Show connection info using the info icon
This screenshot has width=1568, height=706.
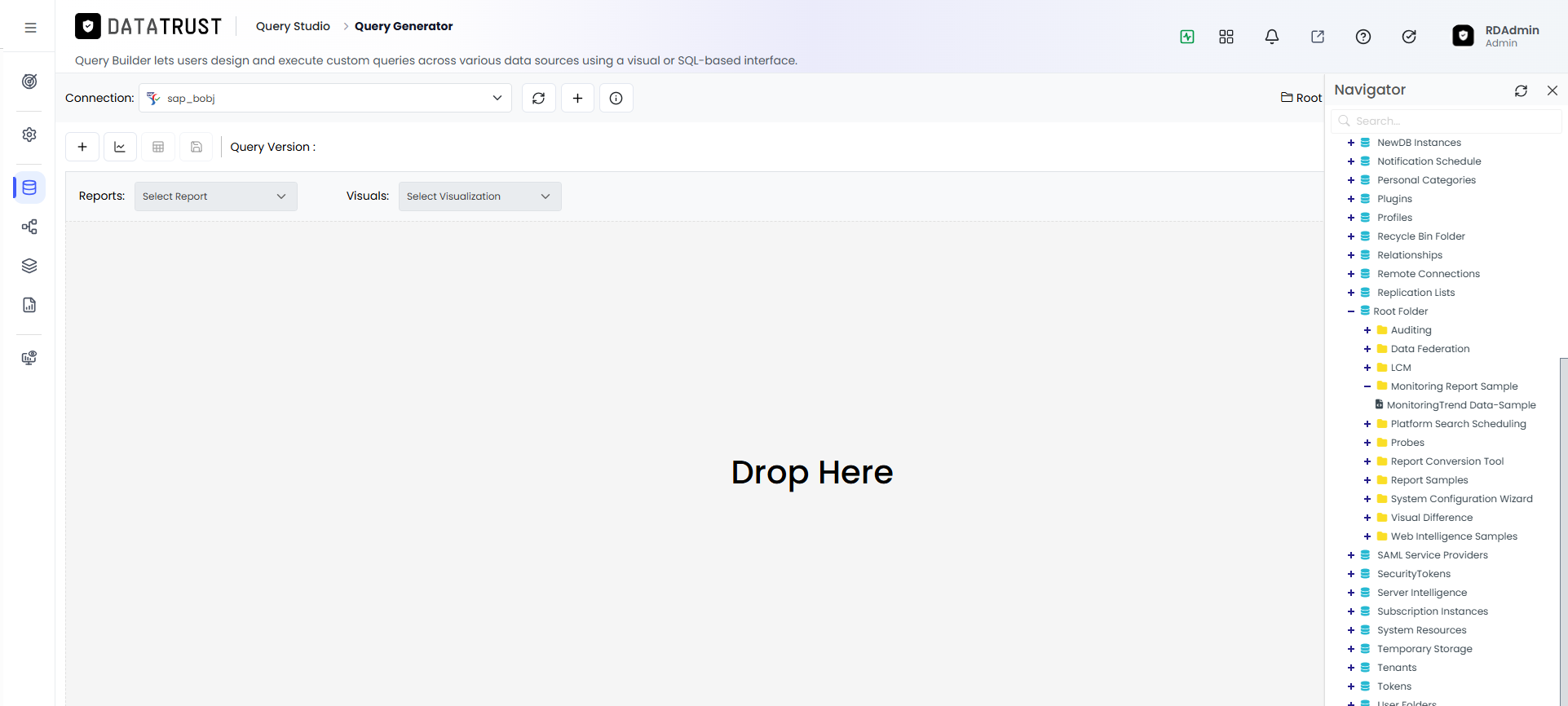point(616,98)
